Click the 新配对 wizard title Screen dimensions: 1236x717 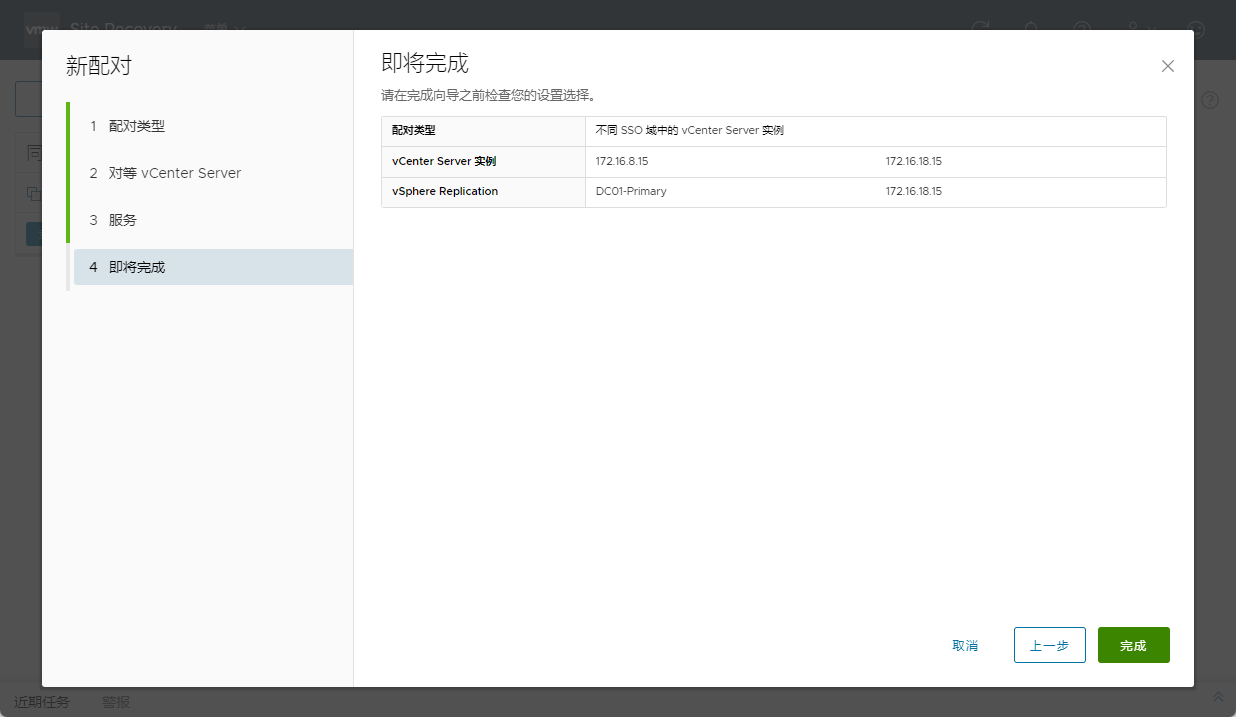point(99,66)
